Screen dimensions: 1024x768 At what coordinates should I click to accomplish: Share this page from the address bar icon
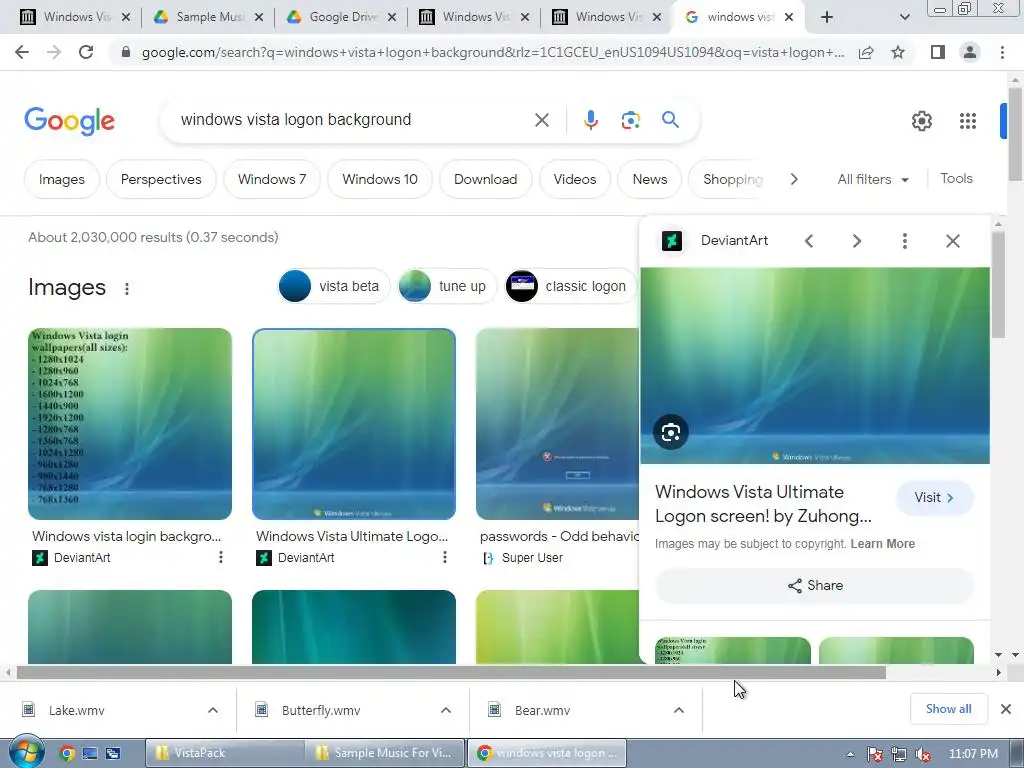tap(866, 52)
